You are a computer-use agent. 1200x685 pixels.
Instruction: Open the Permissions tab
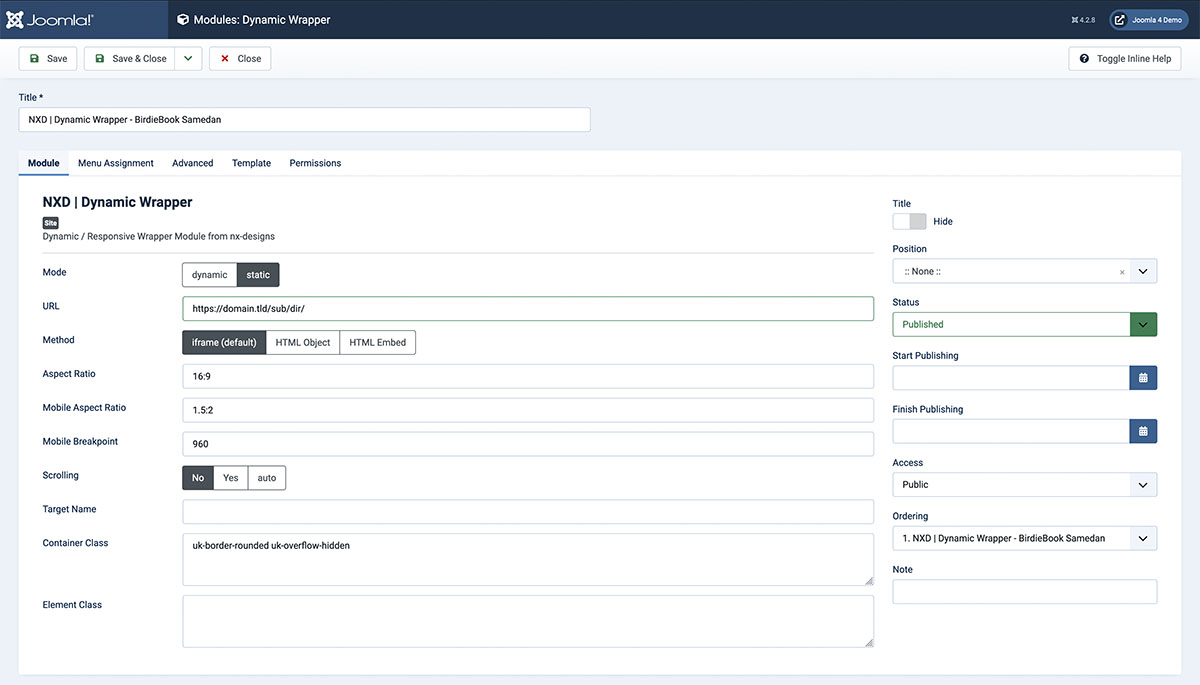[x=315, y=163]
